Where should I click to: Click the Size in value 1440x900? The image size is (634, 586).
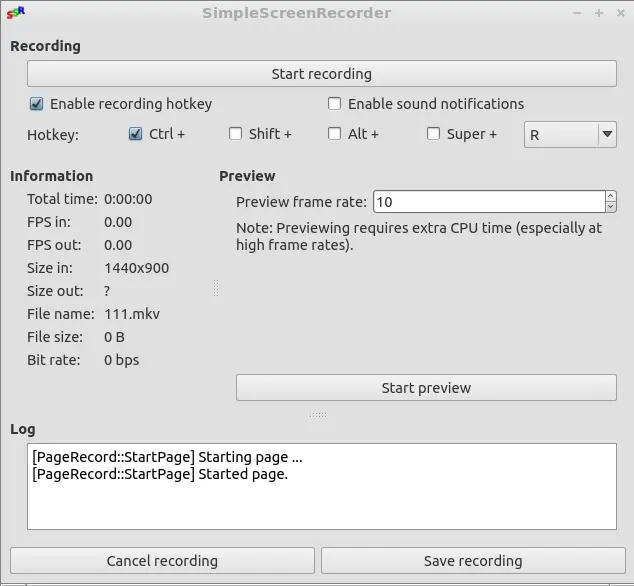tap(137, 268)
